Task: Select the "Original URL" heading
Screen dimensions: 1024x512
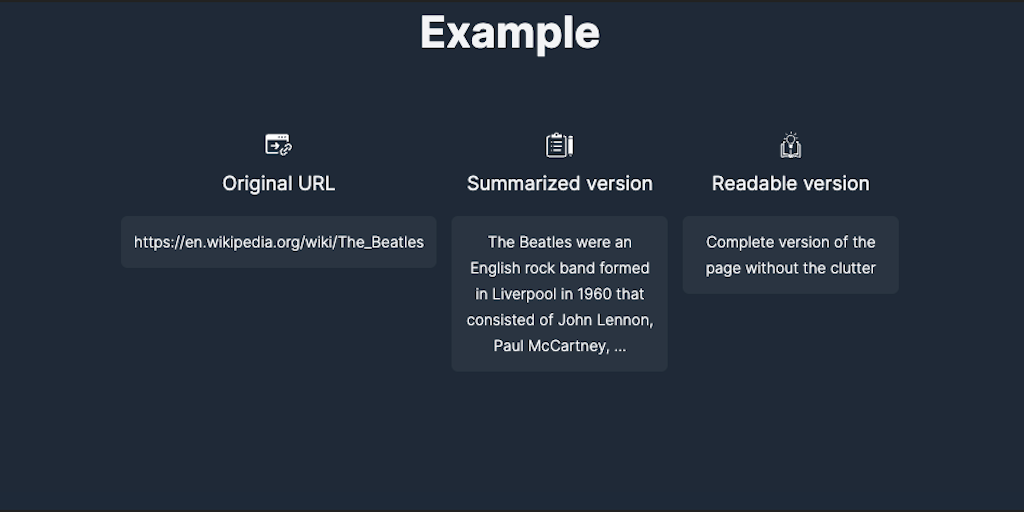Action: click(x=278, y=183)
